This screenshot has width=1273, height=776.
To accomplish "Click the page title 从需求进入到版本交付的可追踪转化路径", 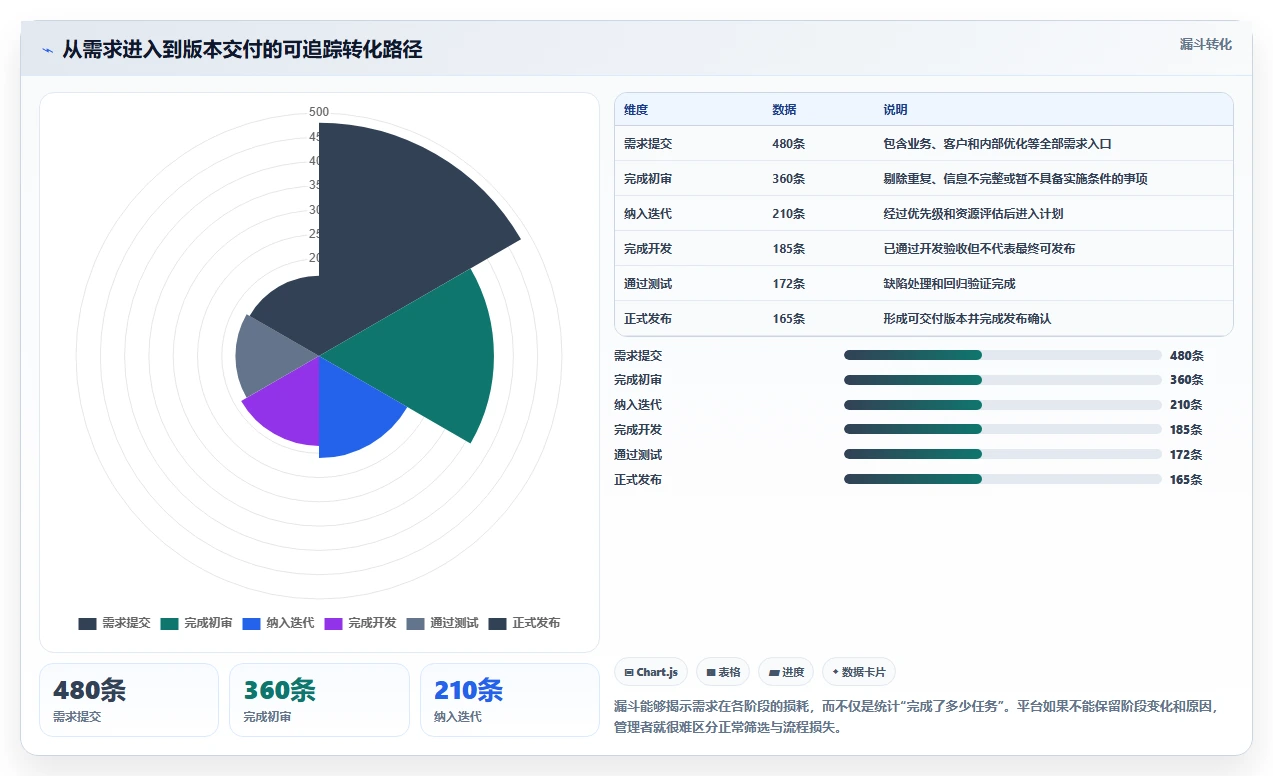I will (242, 50).
